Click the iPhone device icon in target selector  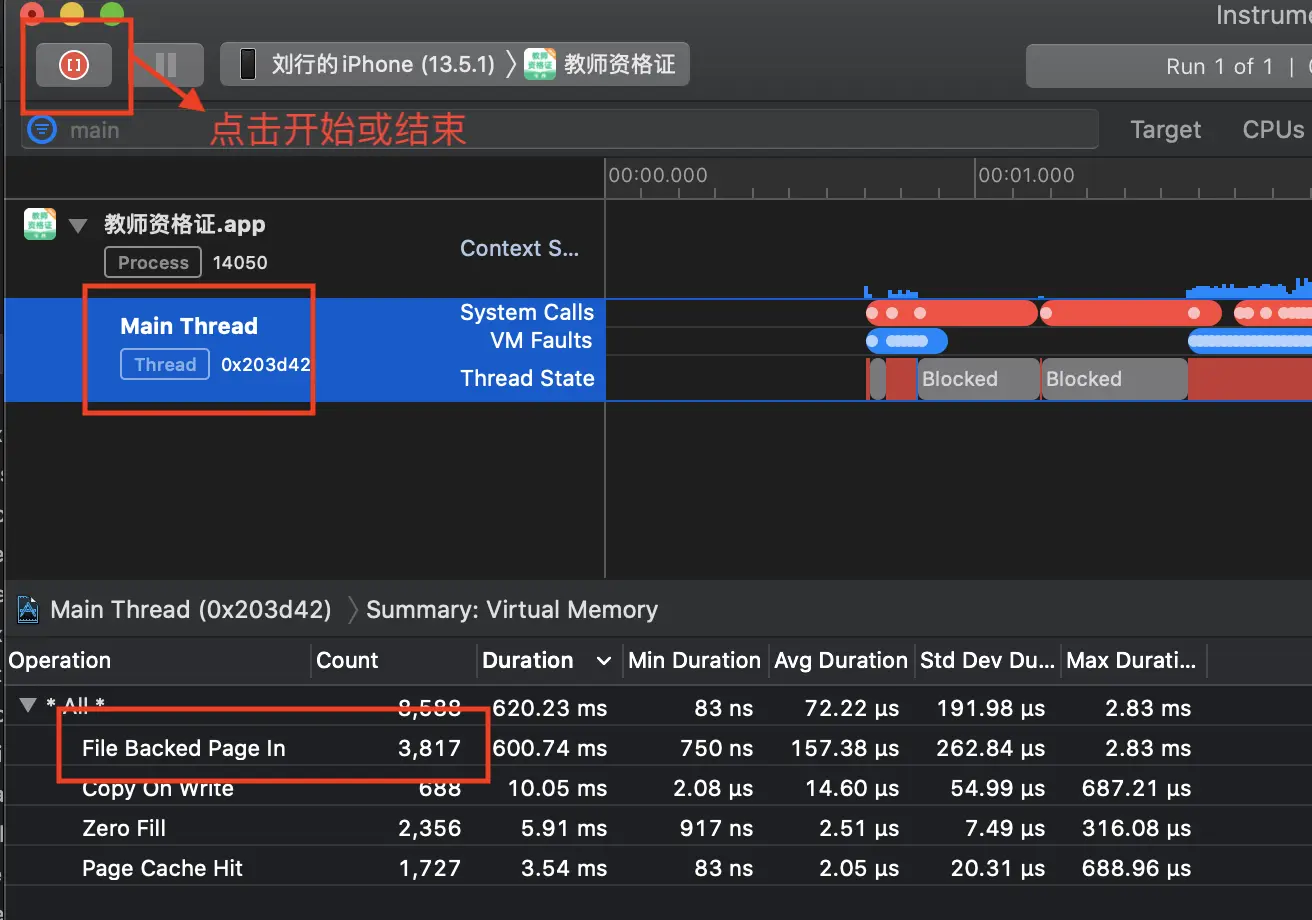(x=247, y=65)
